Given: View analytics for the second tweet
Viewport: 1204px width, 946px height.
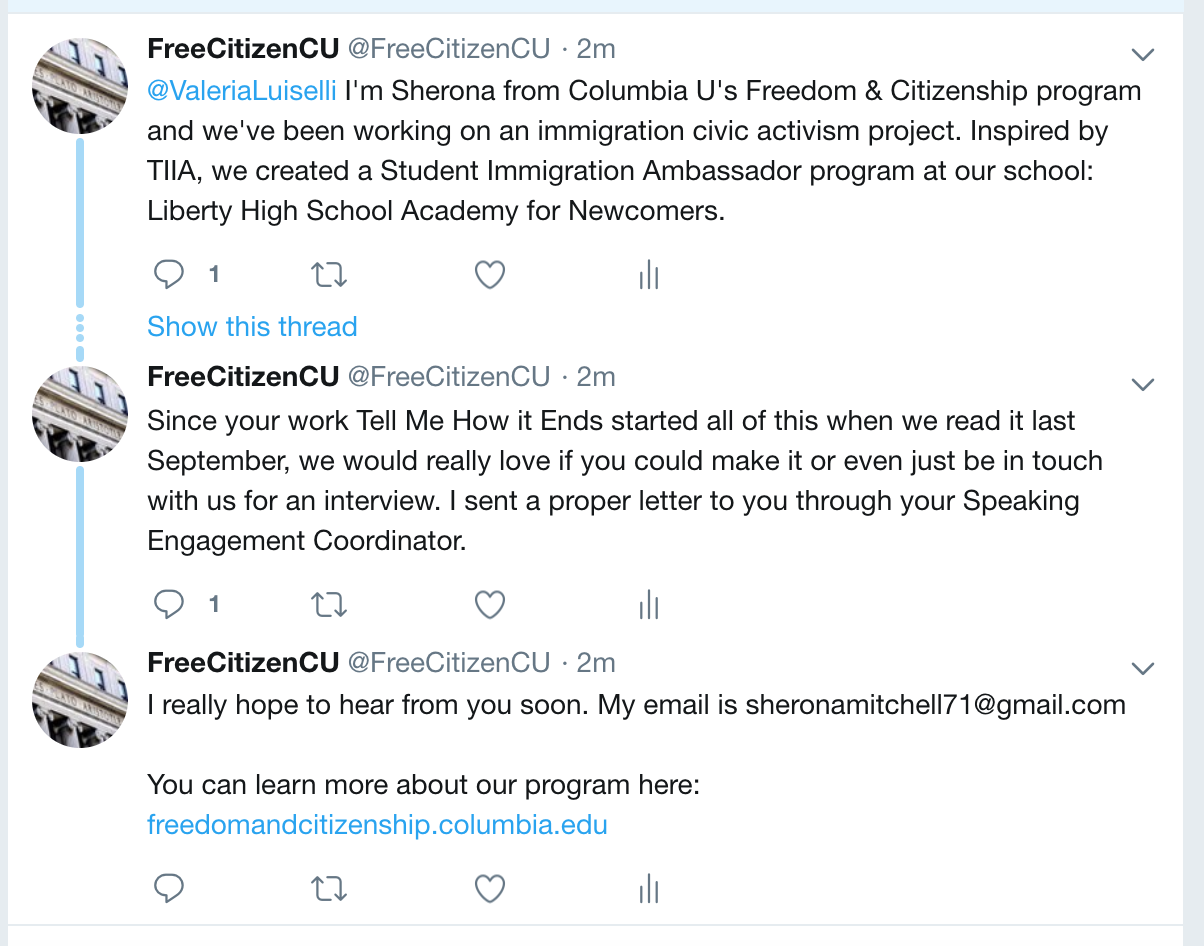Looking at the screenshot, I should (649, 604).
